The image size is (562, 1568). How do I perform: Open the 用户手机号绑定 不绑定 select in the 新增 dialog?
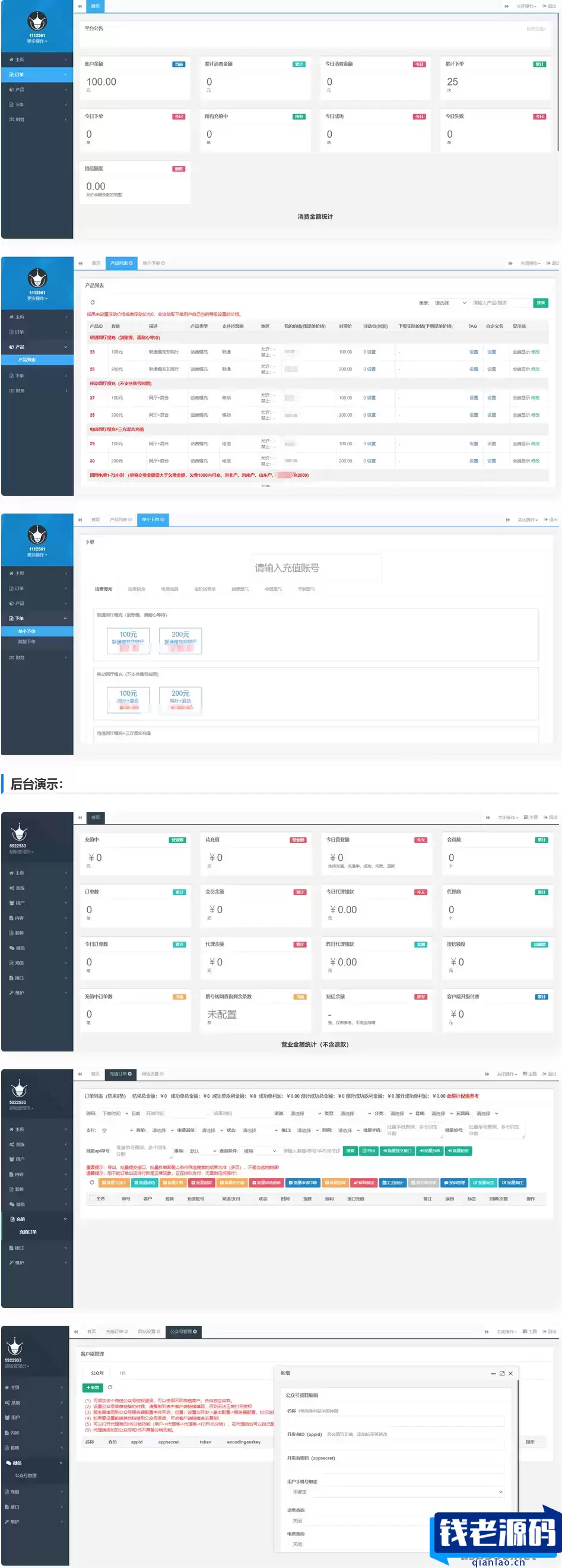click(397, 1491)
